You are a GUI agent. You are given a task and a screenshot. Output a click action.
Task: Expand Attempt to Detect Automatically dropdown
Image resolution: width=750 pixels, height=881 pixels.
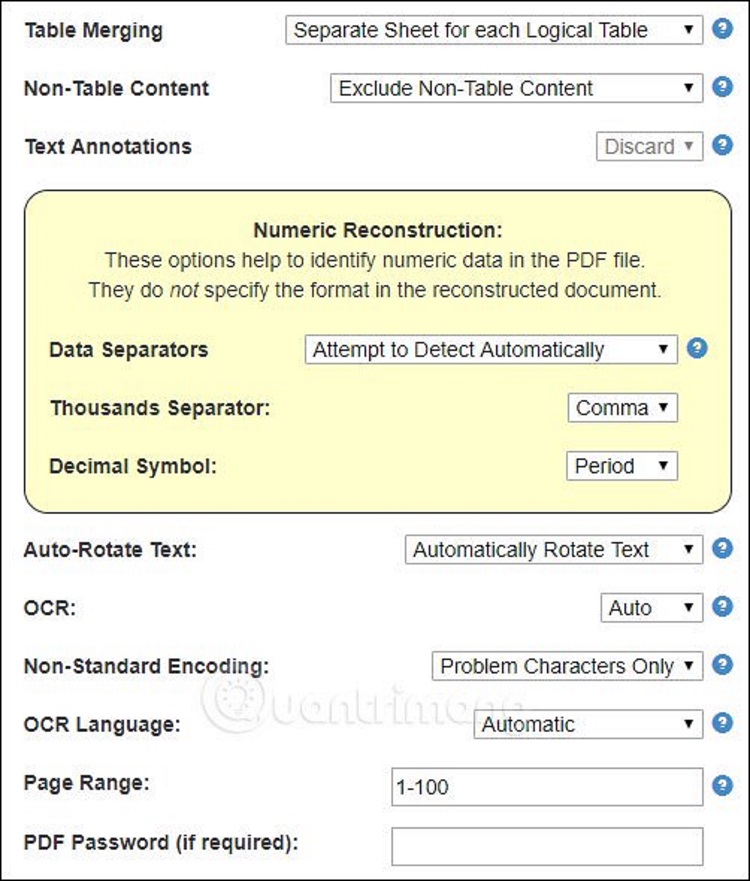[491, 349]
